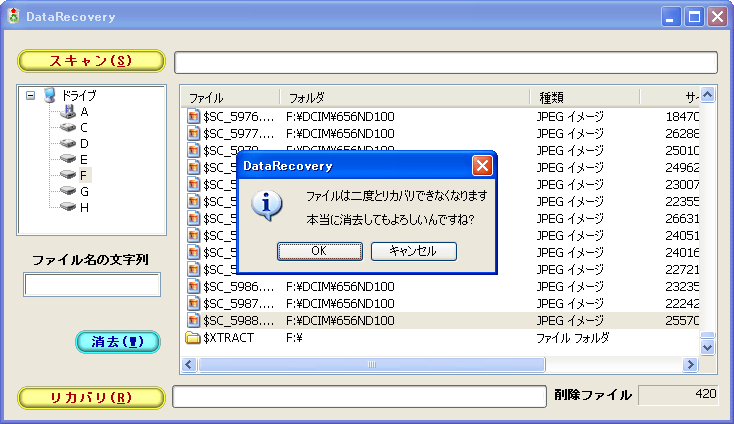Maximize the DataRecovery main window
The height and width of the screenshot is (424, 734).
[x=694, y=17]
